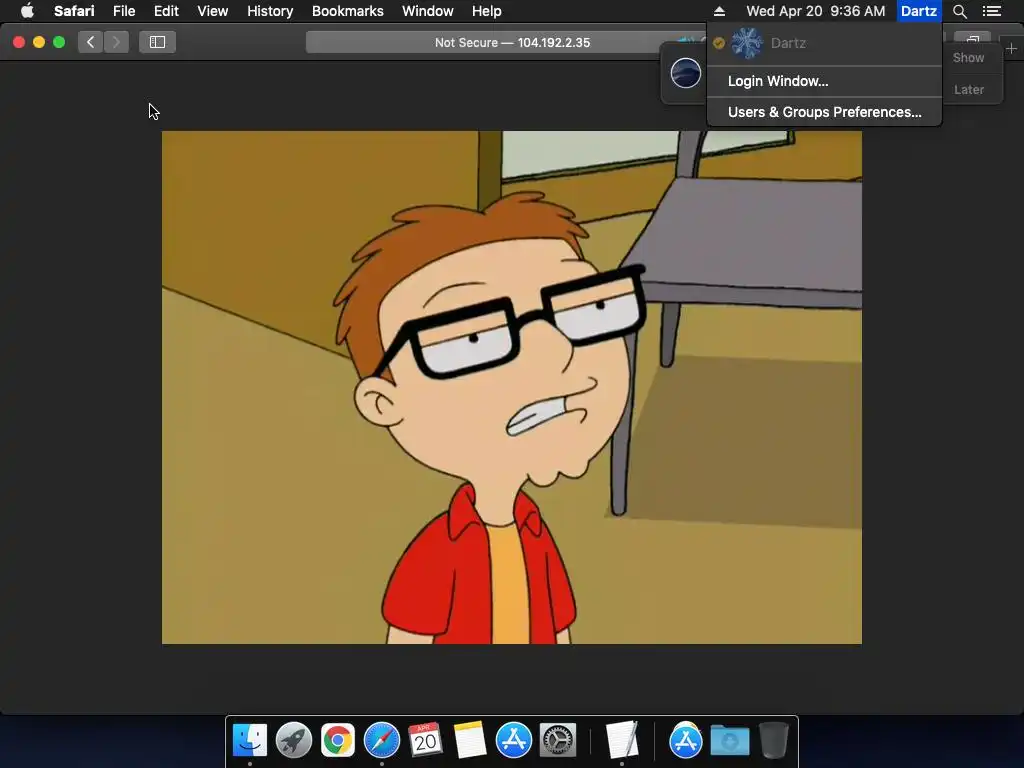
Task: Open App Store in the Dock
Action: tap(513, 740)
